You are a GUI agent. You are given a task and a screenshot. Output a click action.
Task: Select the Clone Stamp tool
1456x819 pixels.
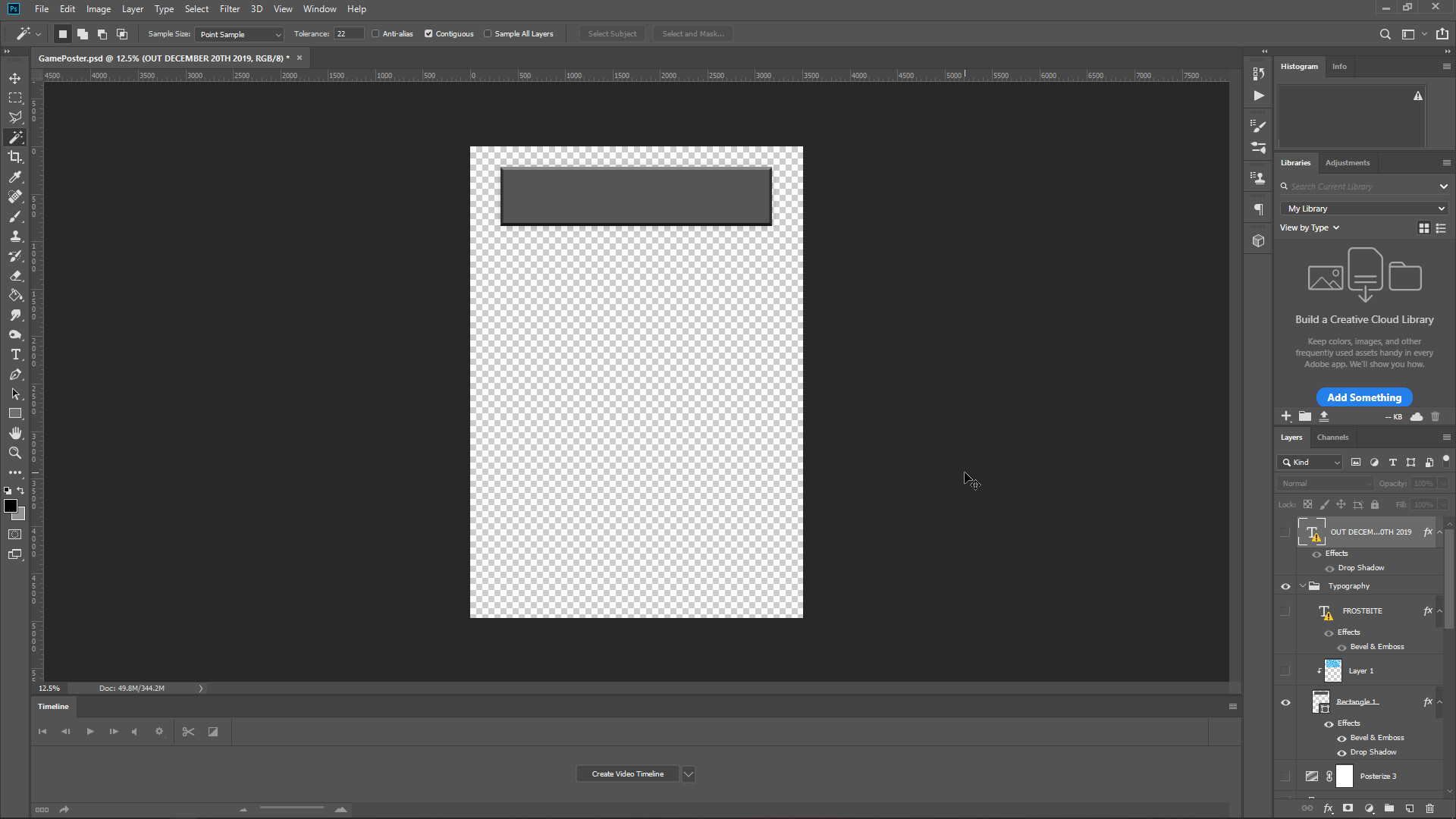[15, 236]
